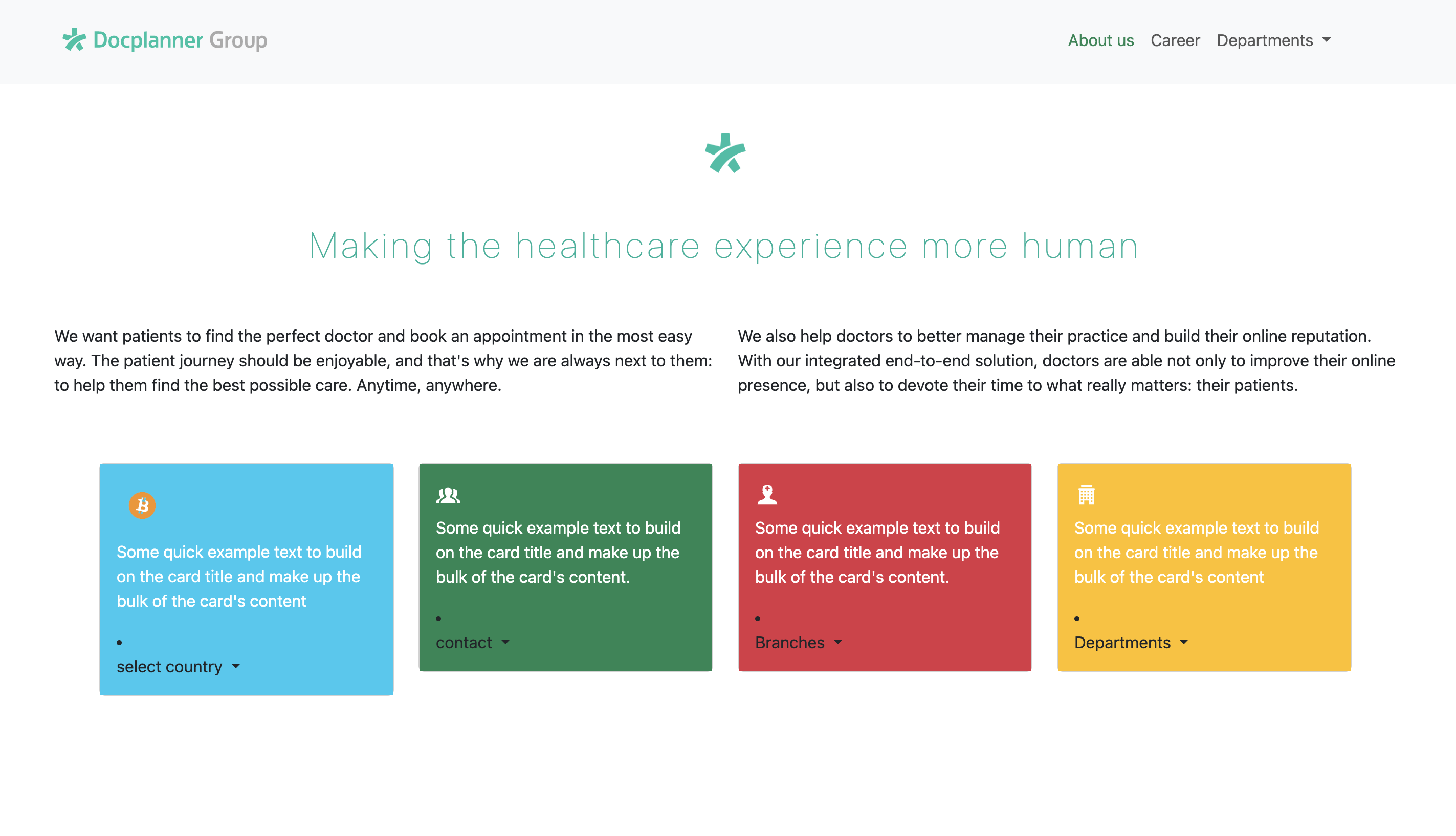
Task: Click the blue card's example text
Action: coord(239,577)
